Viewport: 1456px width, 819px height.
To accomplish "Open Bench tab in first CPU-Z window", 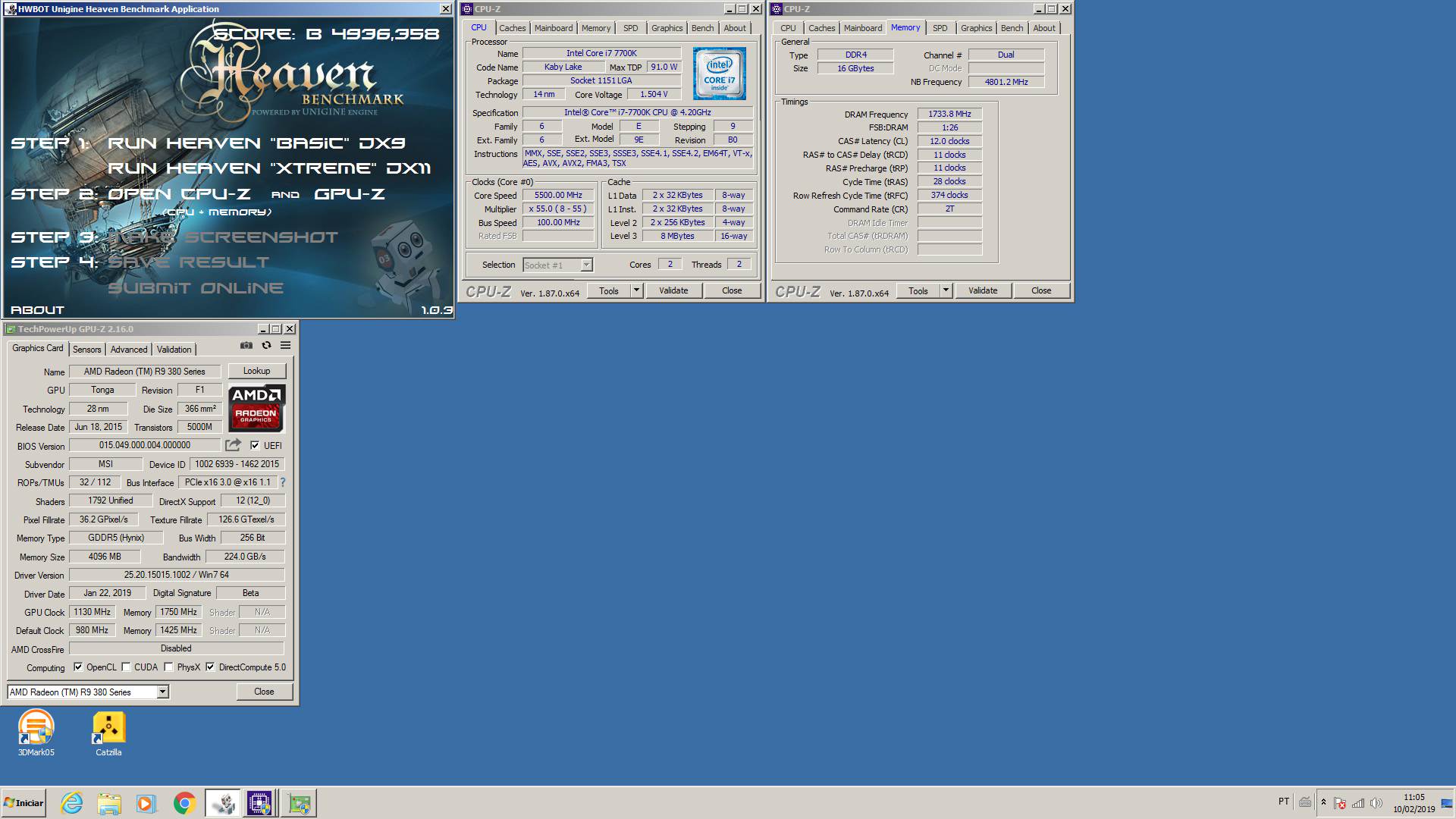I will (x=702, y=28).
